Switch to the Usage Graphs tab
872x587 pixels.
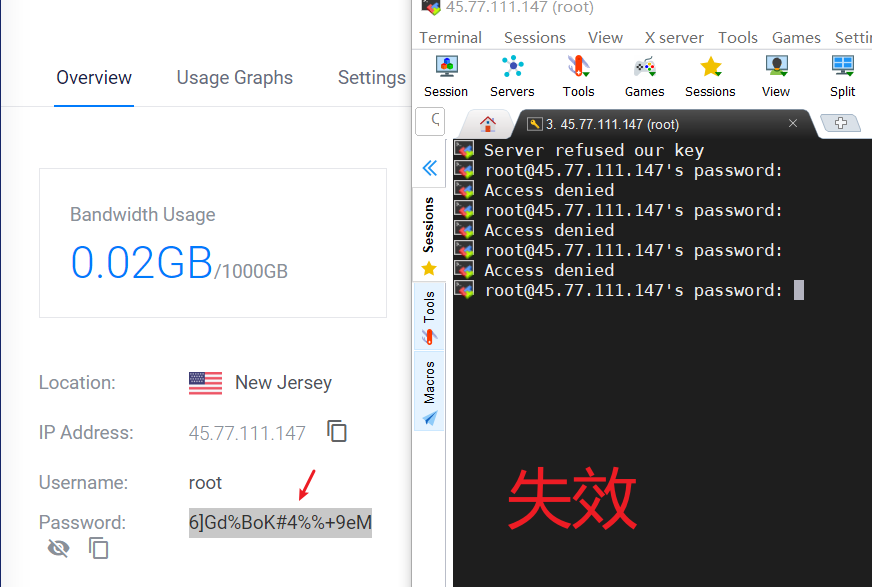point(235,78)
